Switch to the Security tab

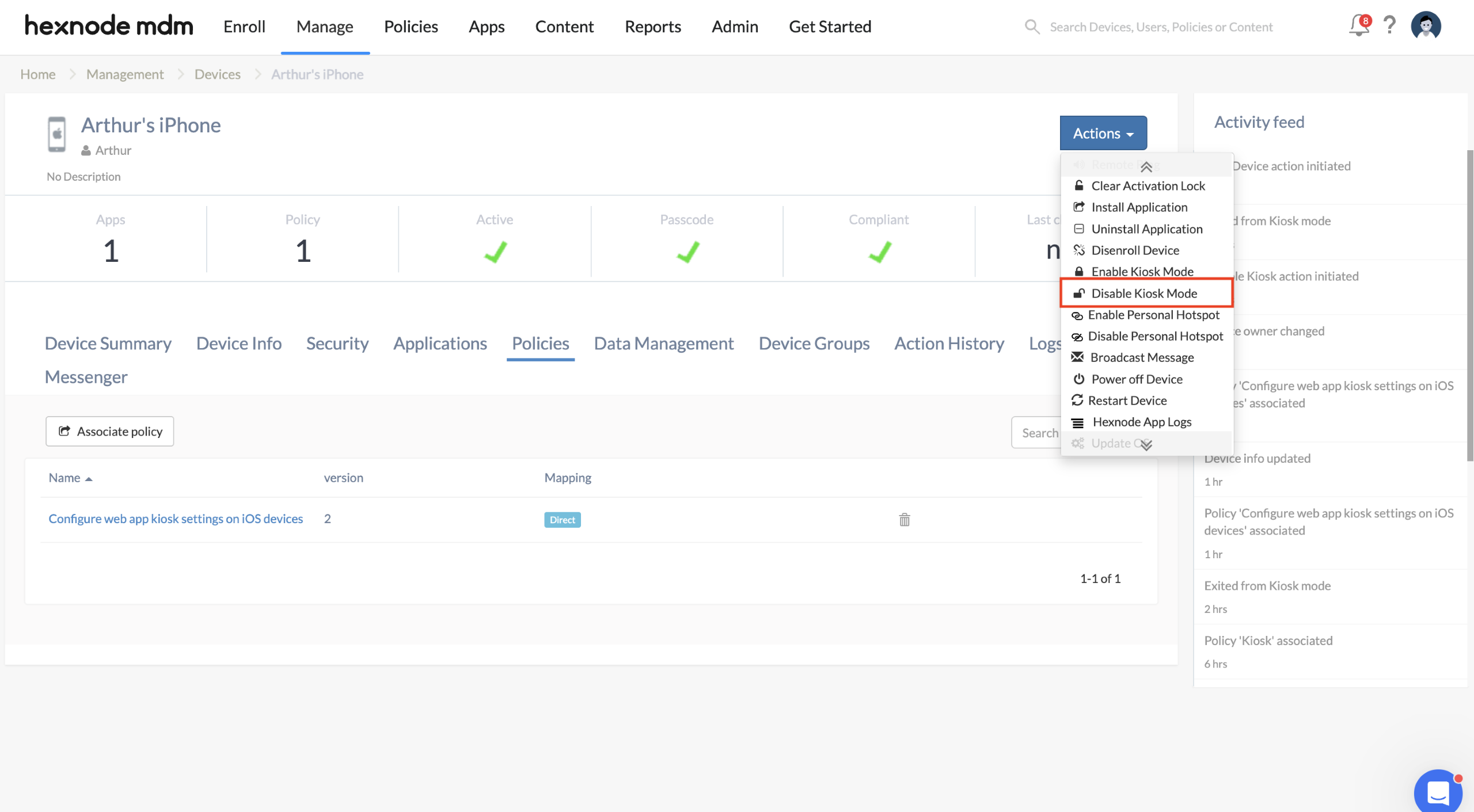coord(337,343)
